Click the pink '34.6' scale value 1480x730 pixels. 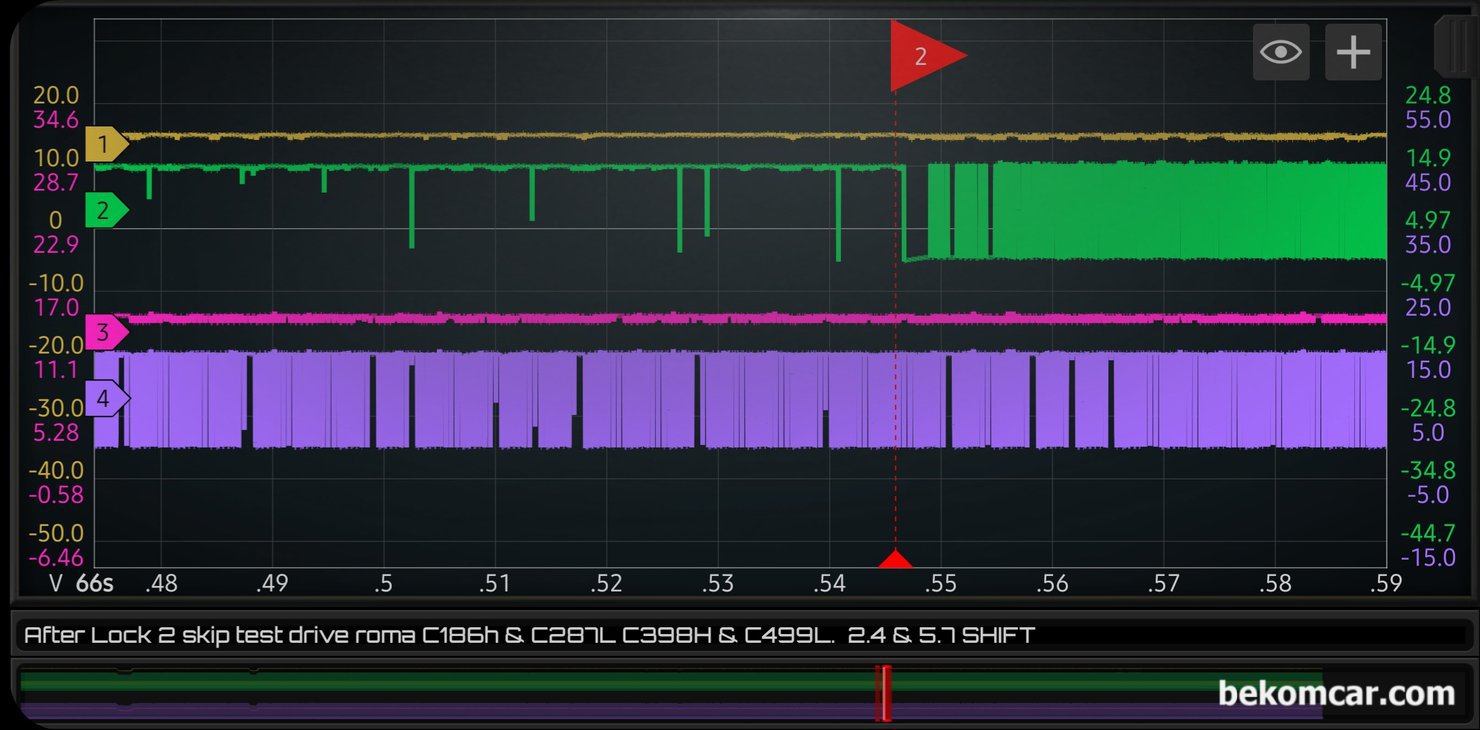(56, 120)
